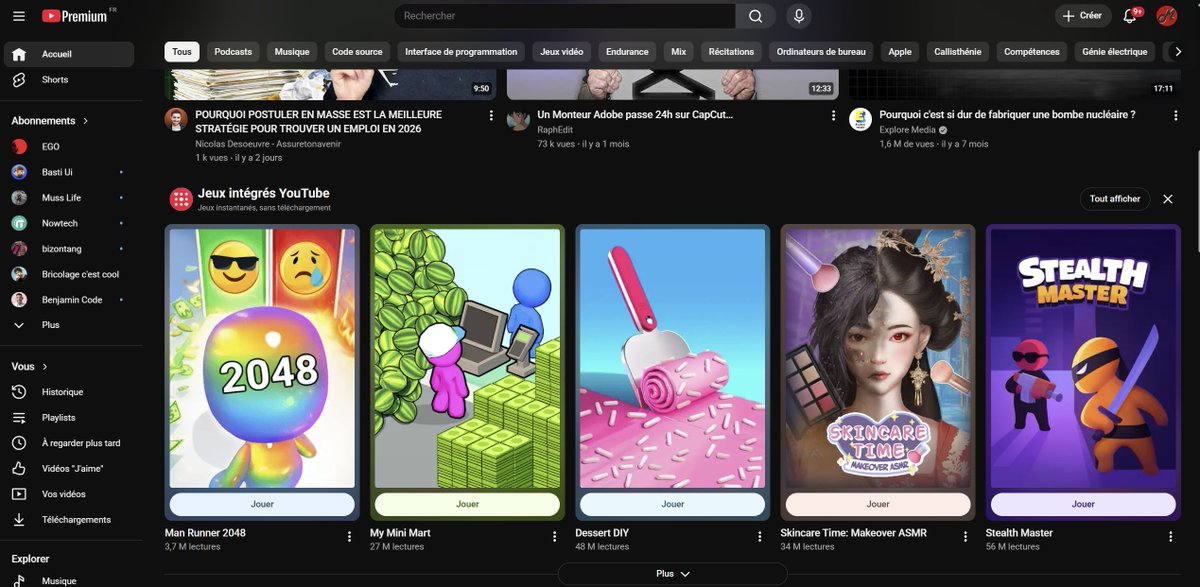Open Téléchargements in sidebar
Viewport: 1200px width, 587px height.
point(68,520)
